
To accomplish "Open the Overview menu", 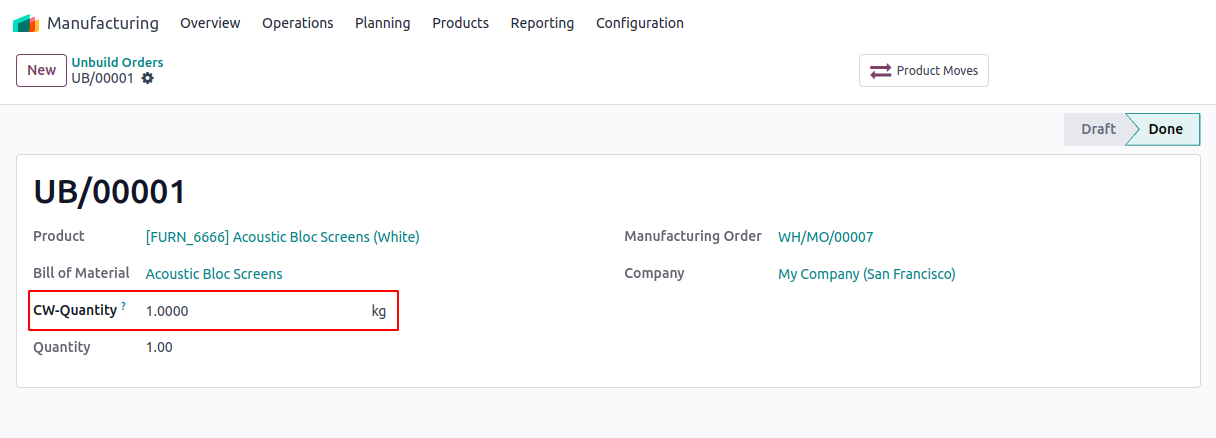I will point(210,23).
